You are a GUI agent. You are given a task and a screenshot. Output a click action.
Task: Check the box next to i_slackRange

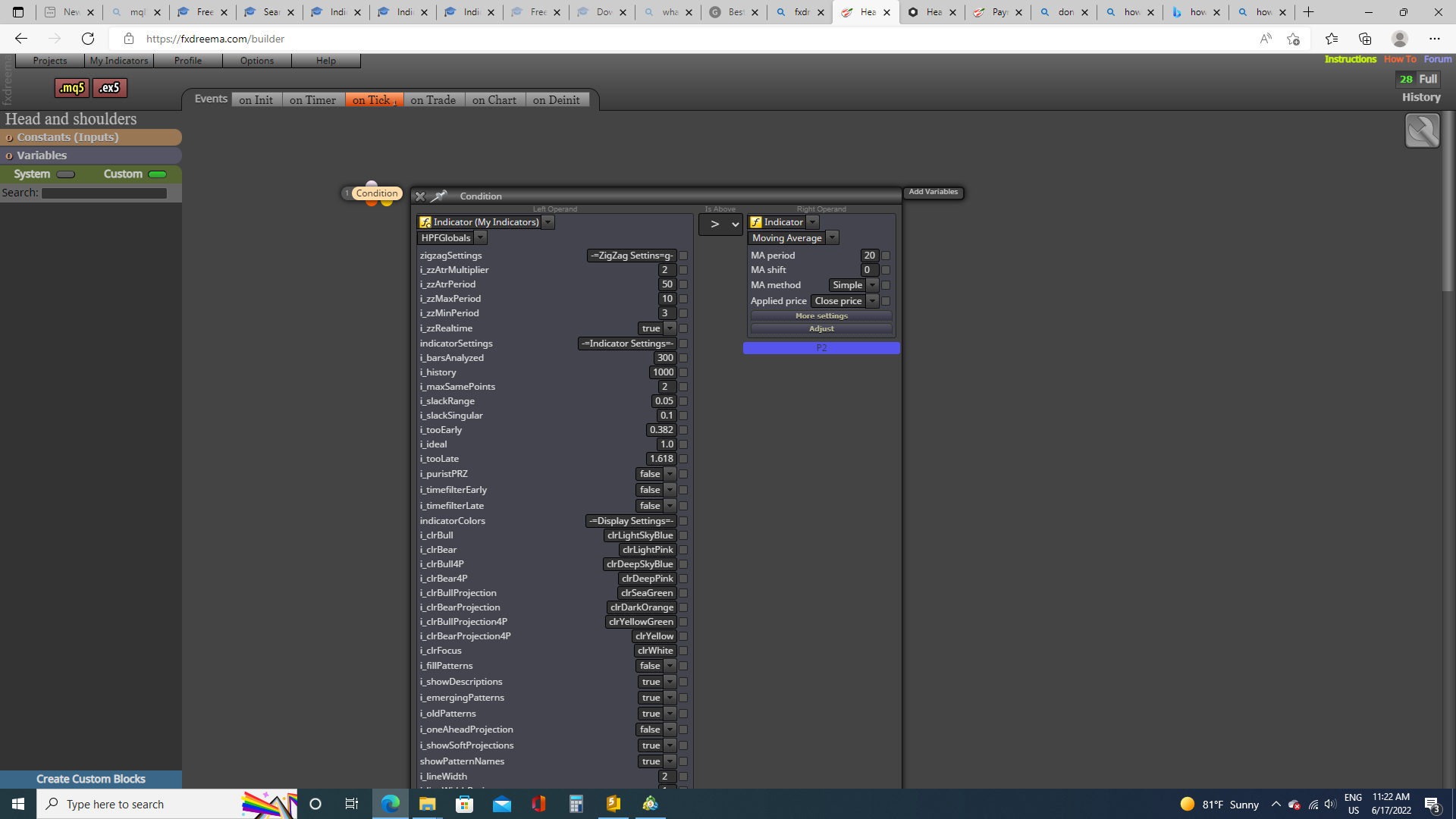683,401
